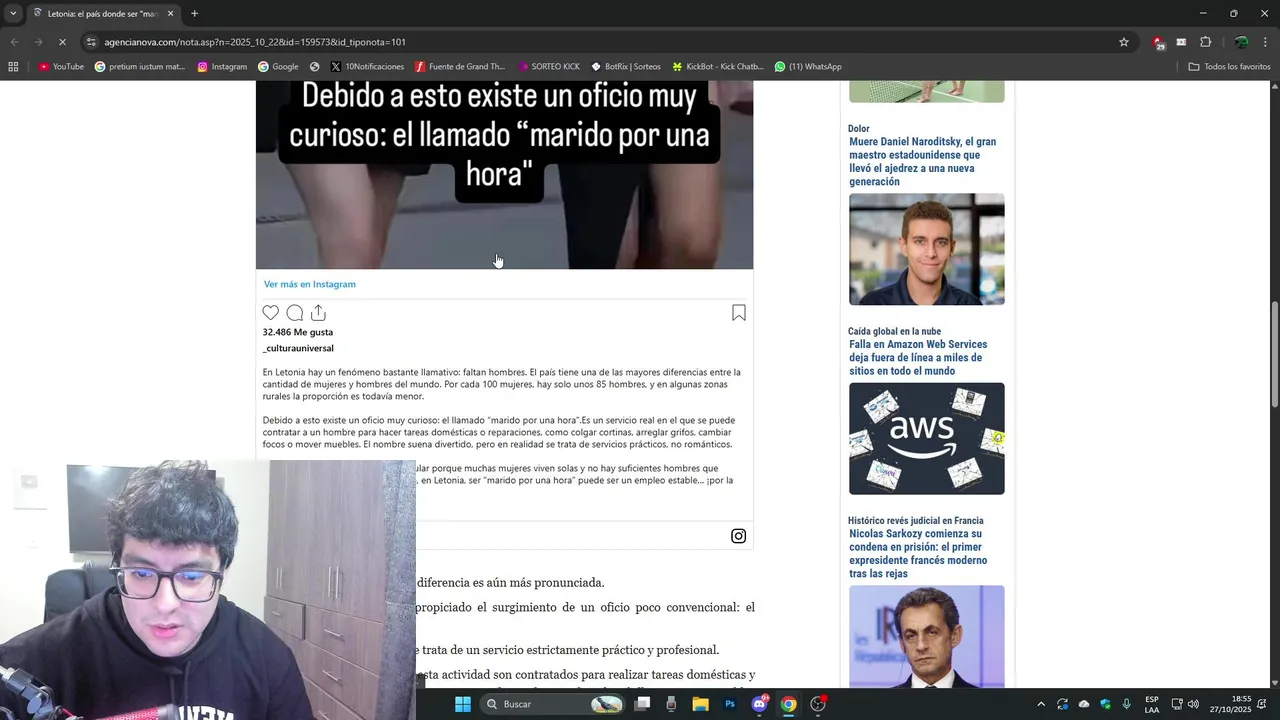Open Task View on the taskbar
This screenshot has height=720, width=1280.
coord(643,704)
